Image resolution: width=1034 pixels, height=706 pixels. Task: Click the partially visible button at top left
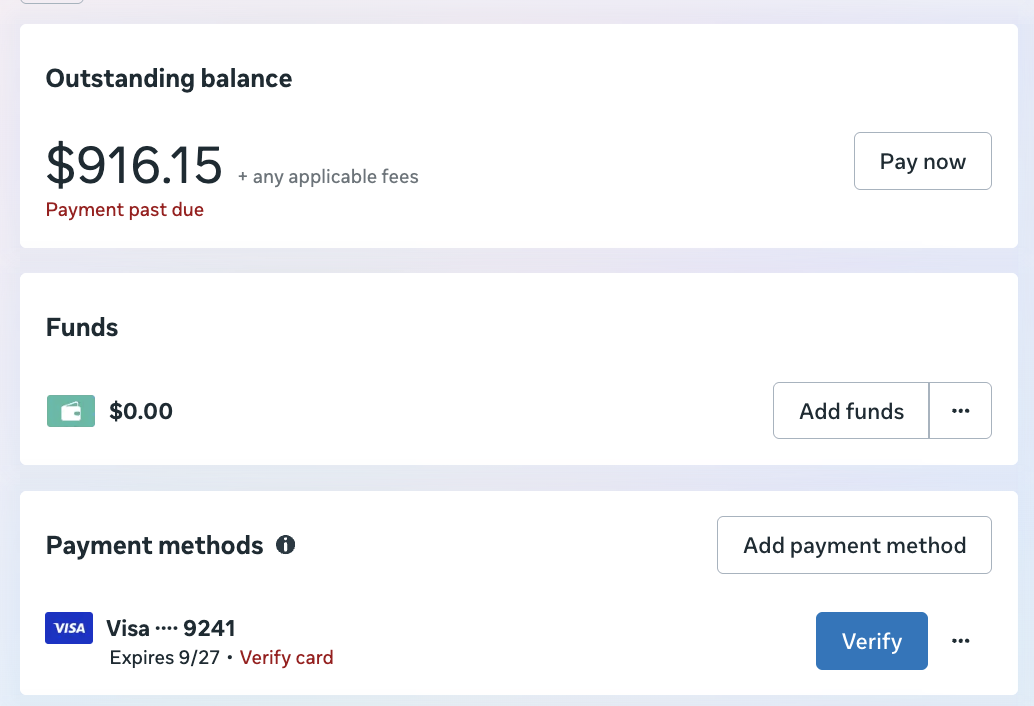pos(50,2)
